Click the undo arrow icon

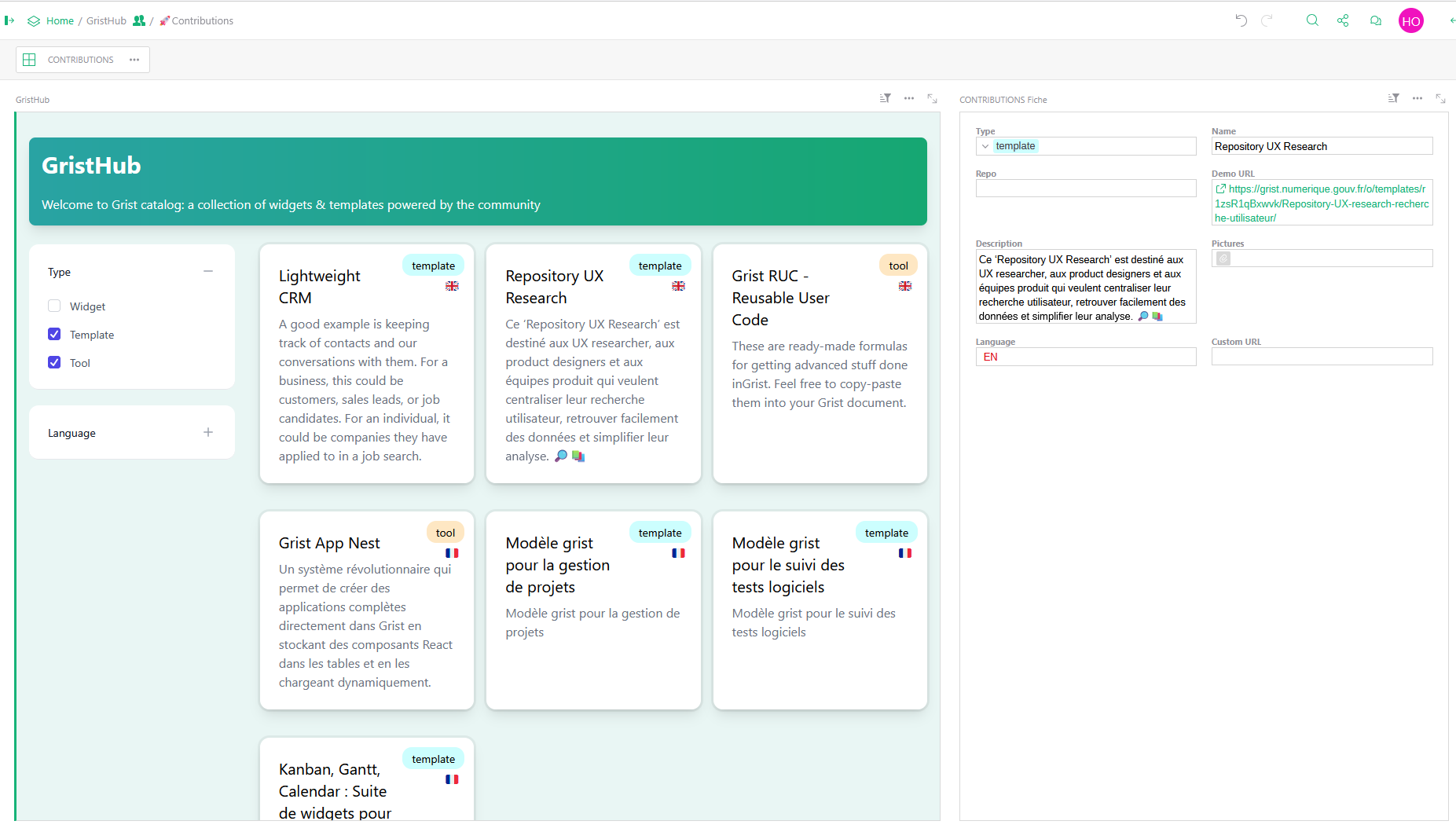click(1241, 20)
